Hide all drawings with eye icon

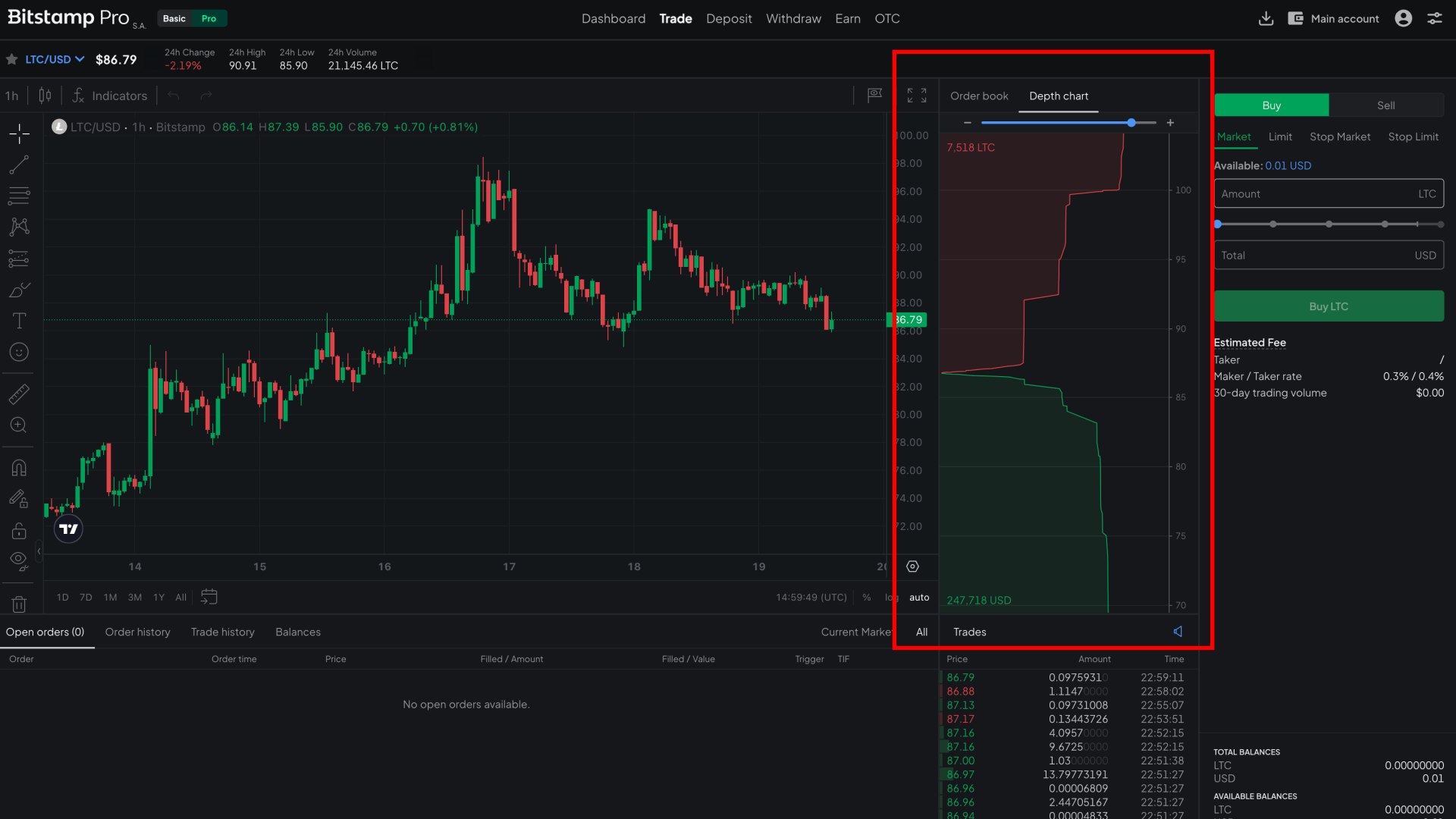(x=19, y=560)
